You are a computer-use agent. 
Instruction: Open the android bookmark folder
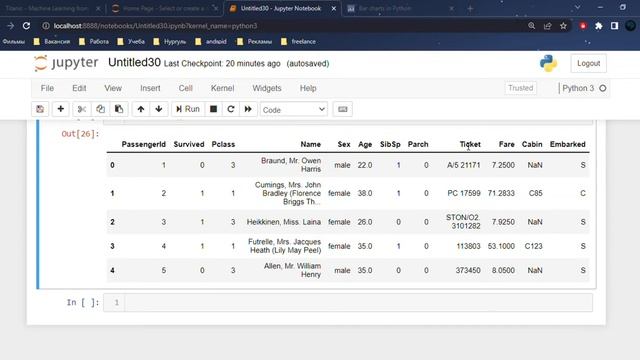[x=211, y=42]
